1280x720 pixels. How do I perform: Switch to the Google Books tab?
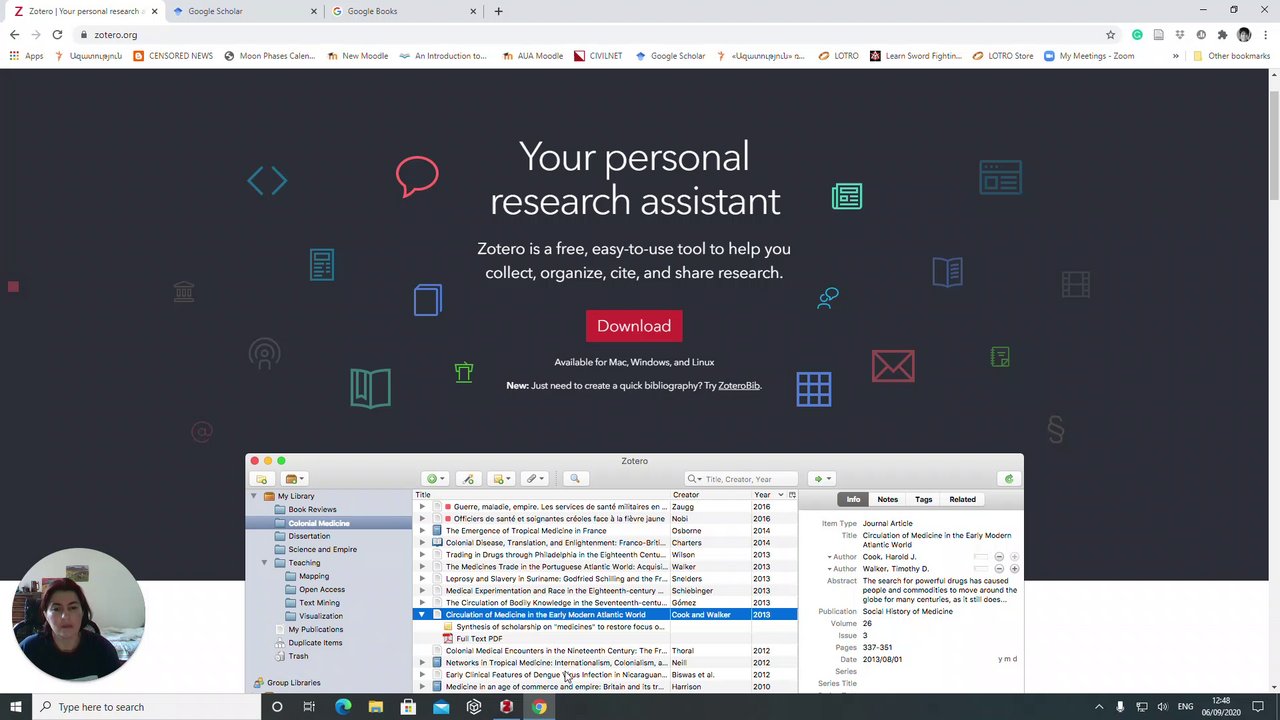(x=401, y=11)
